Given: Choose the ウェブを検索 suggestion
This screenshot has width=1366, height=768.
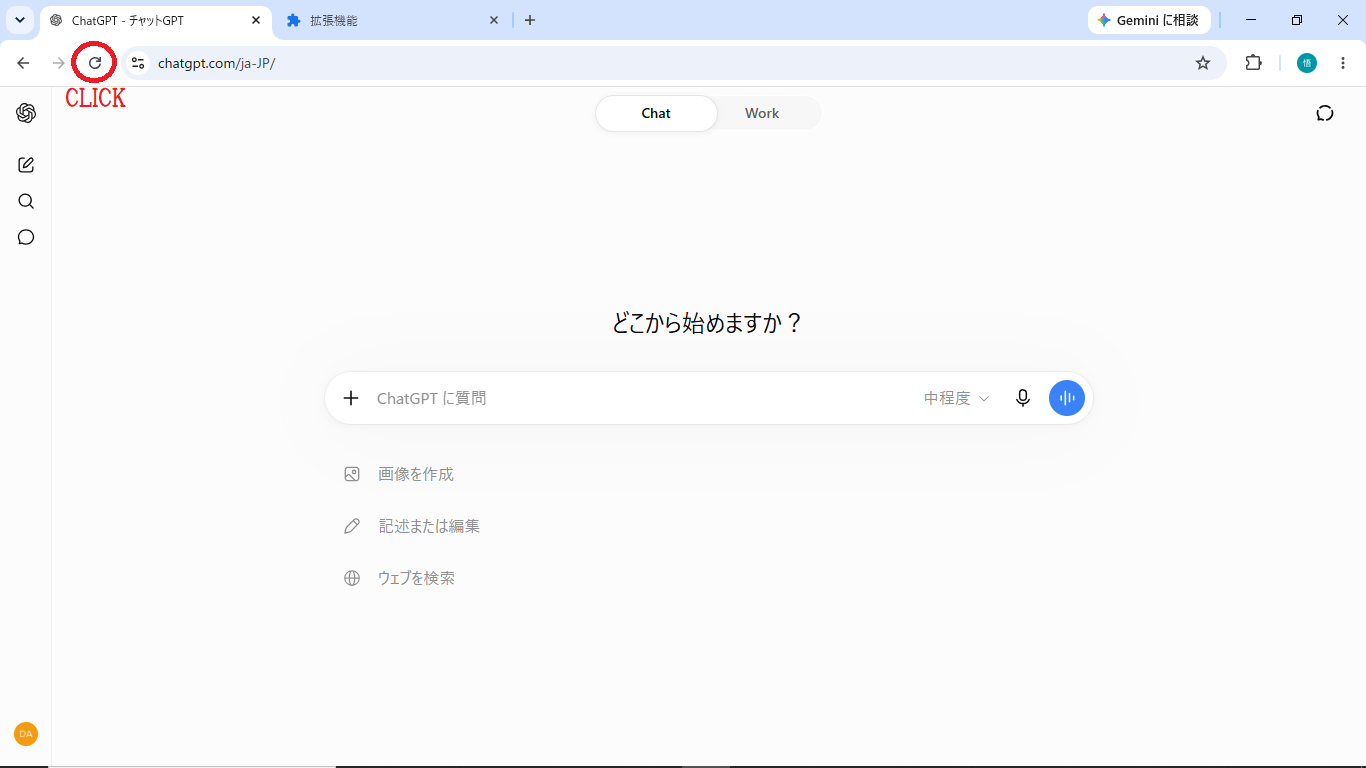Looking at the screenshot, I should pyautogui.click(x=416, y=578).
